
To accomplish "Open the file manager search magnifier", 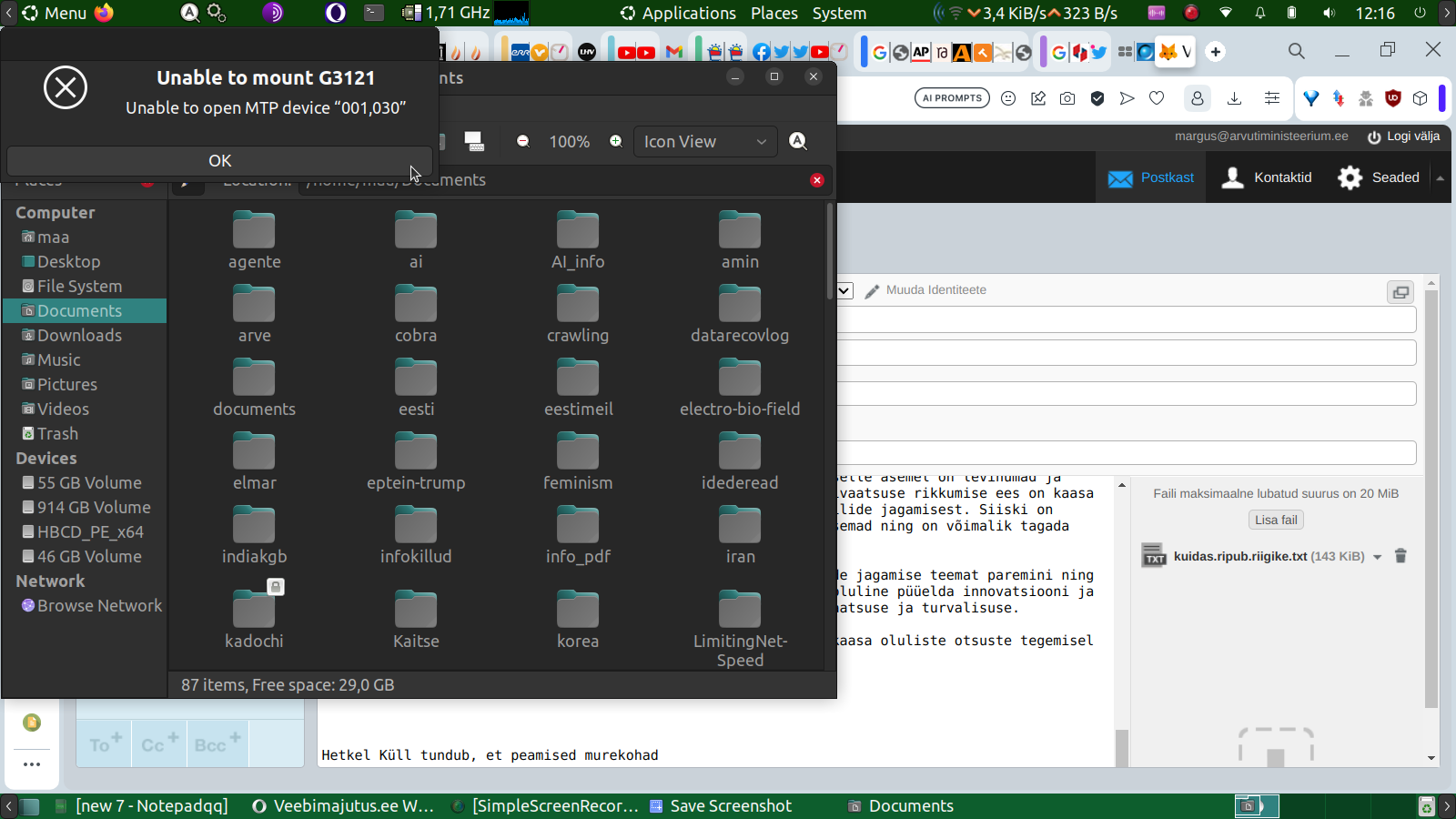I will point(798,141).
